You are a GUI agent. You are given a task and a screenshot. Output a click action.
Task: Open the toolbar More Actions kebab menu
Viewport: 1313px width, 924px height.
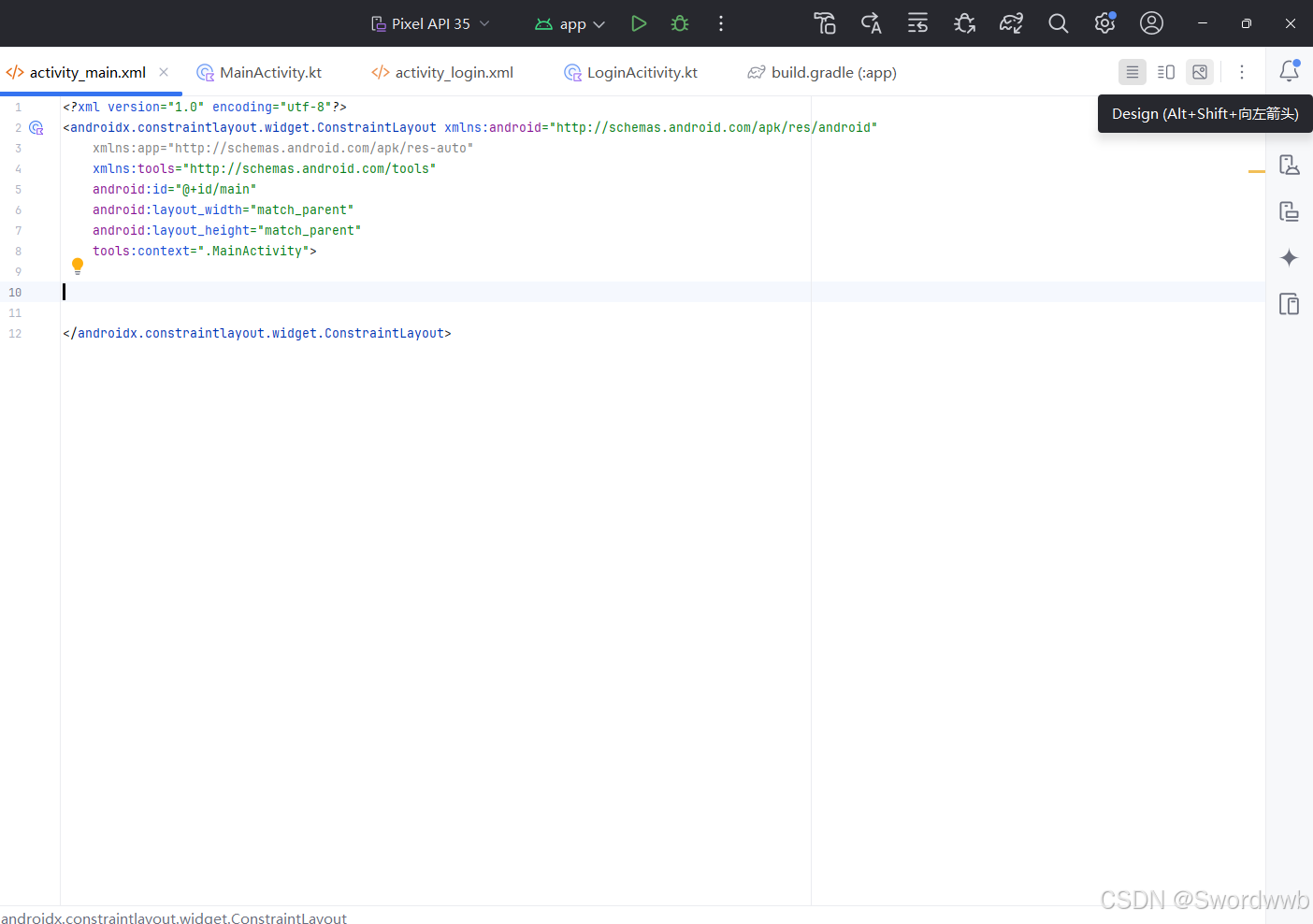(721, 22)
